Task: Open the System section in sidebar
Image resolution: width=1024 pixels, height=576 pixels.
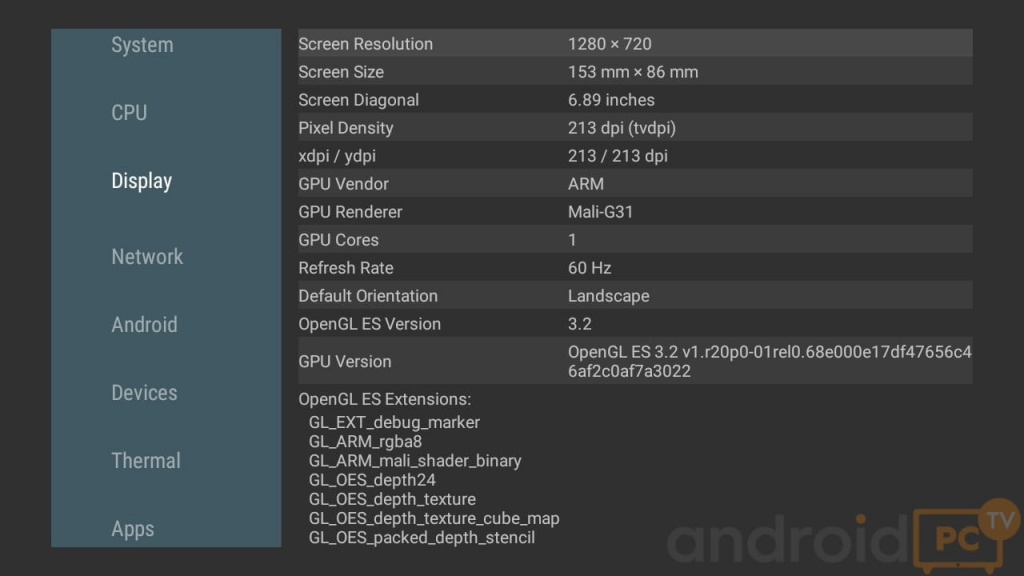Action: tap(142, 45)
